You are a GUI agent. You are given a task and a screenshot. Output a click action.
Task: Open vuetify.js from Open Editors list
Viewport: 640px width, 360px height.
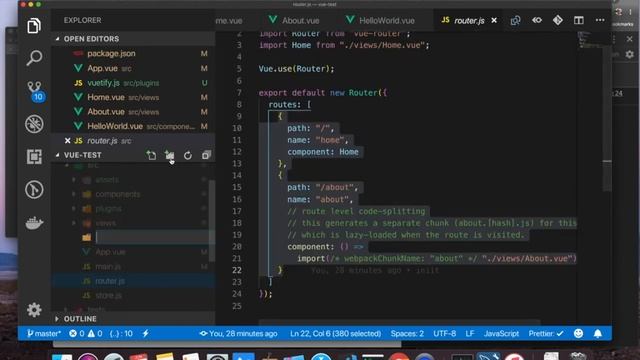[x=133, y=83]
